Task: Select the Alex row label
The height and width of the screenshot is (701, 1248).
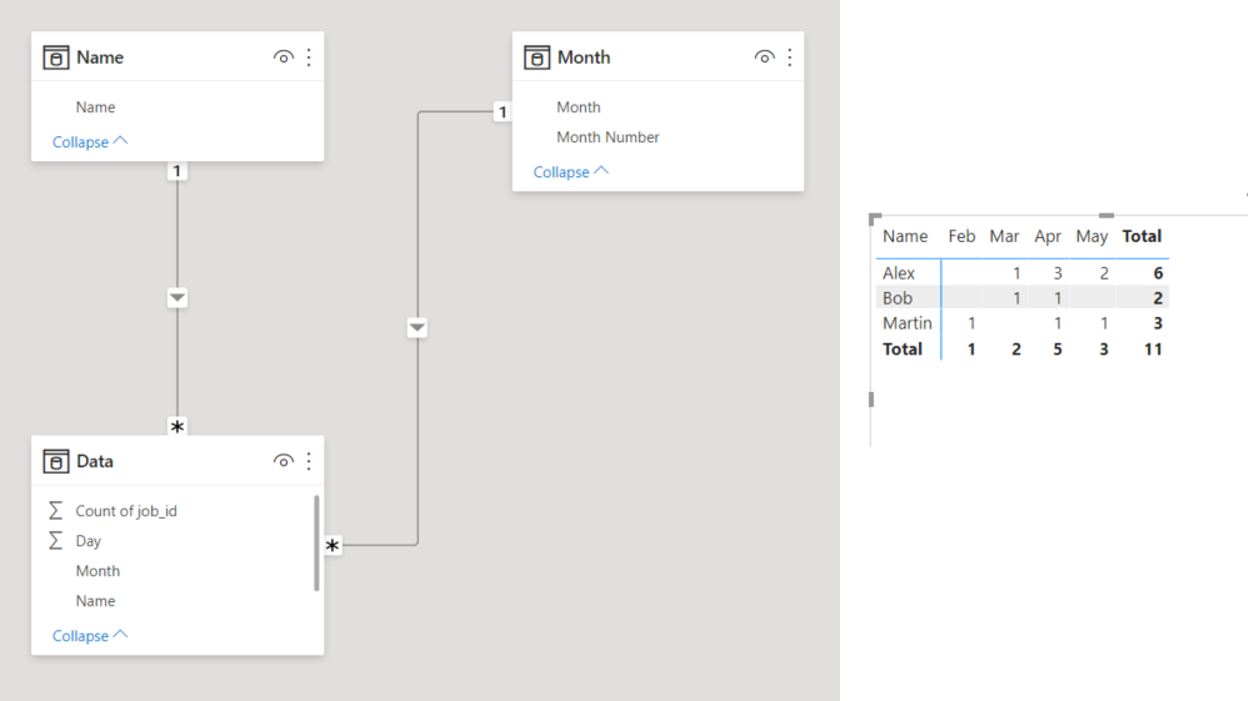Action: tap(898, 273)
